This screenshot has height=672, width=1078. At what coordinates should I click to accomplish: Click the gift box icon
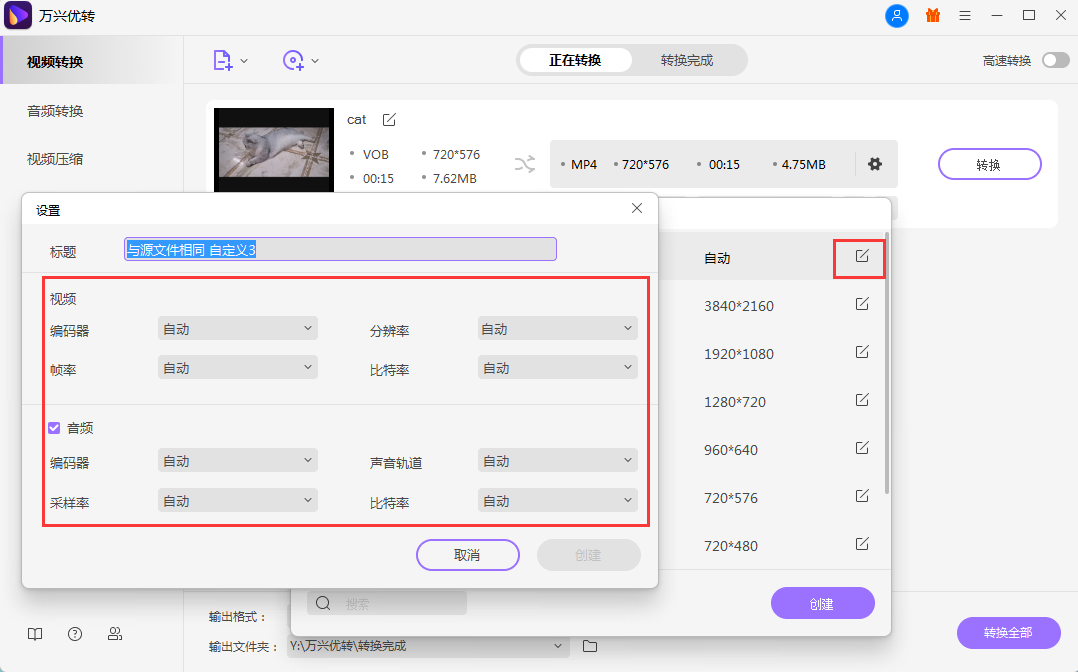click(932, 16)
